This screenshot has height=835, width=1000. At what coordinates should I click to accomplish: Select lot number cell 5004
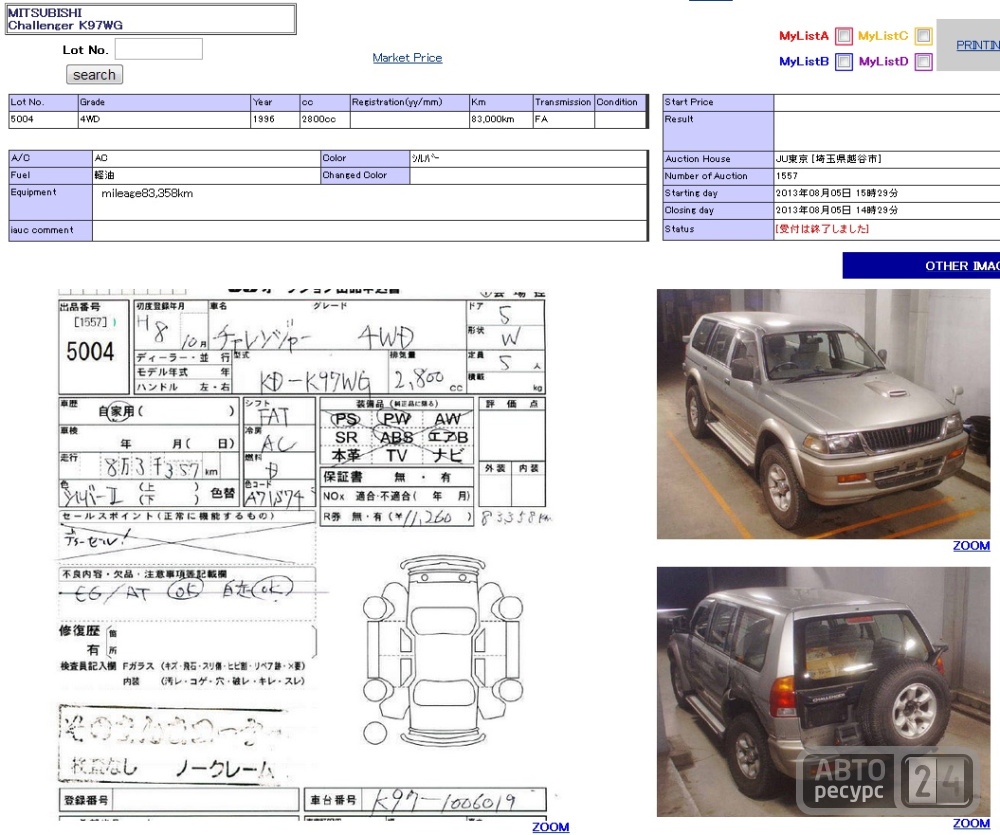[43, 119]
